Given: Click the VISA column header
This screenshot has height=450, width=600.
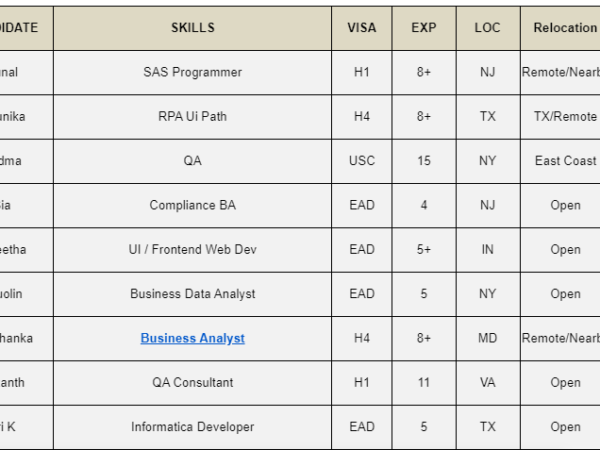Looking at the screenshot, I should click(x=362, y=28).
